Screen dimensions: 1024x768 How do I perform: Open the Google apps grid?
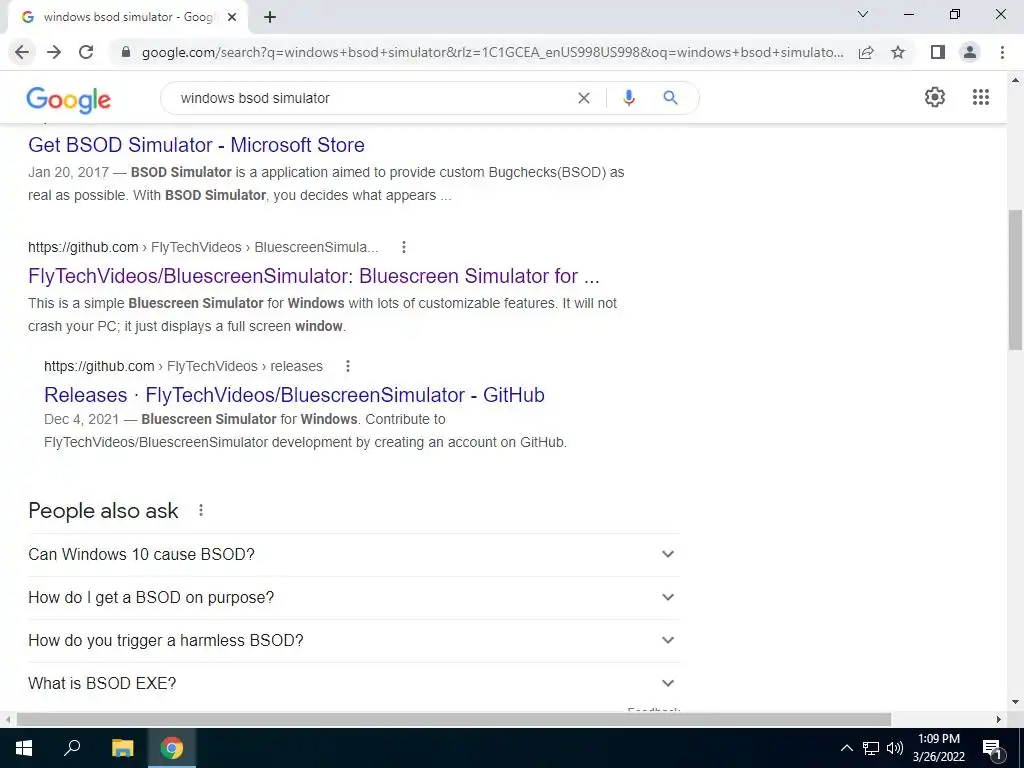(981, 97)
